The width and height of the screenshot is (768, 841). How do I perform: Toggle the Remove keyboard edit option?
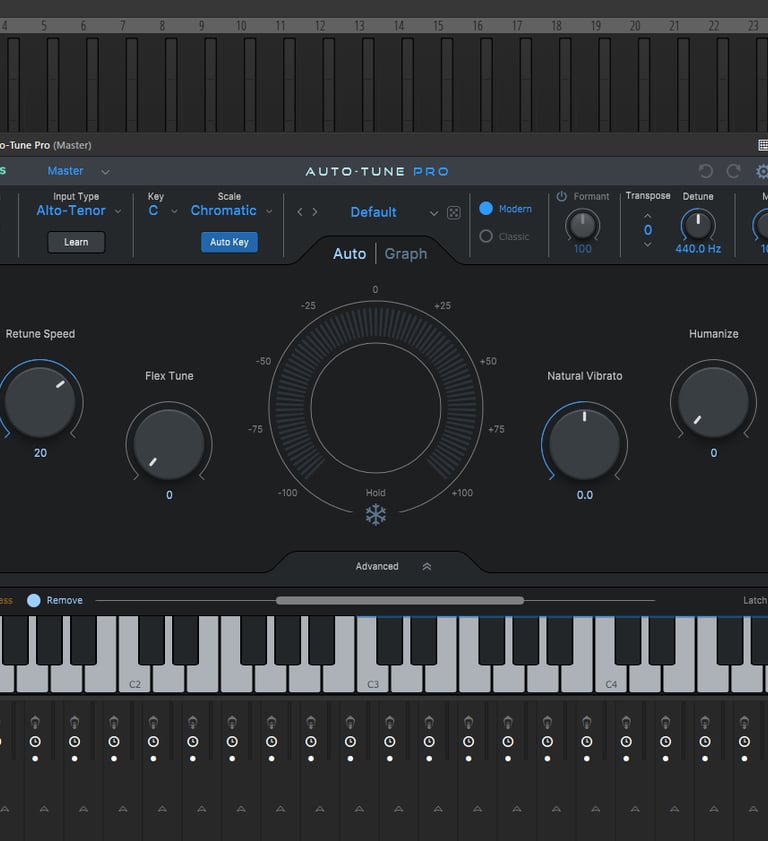point(34,601)
